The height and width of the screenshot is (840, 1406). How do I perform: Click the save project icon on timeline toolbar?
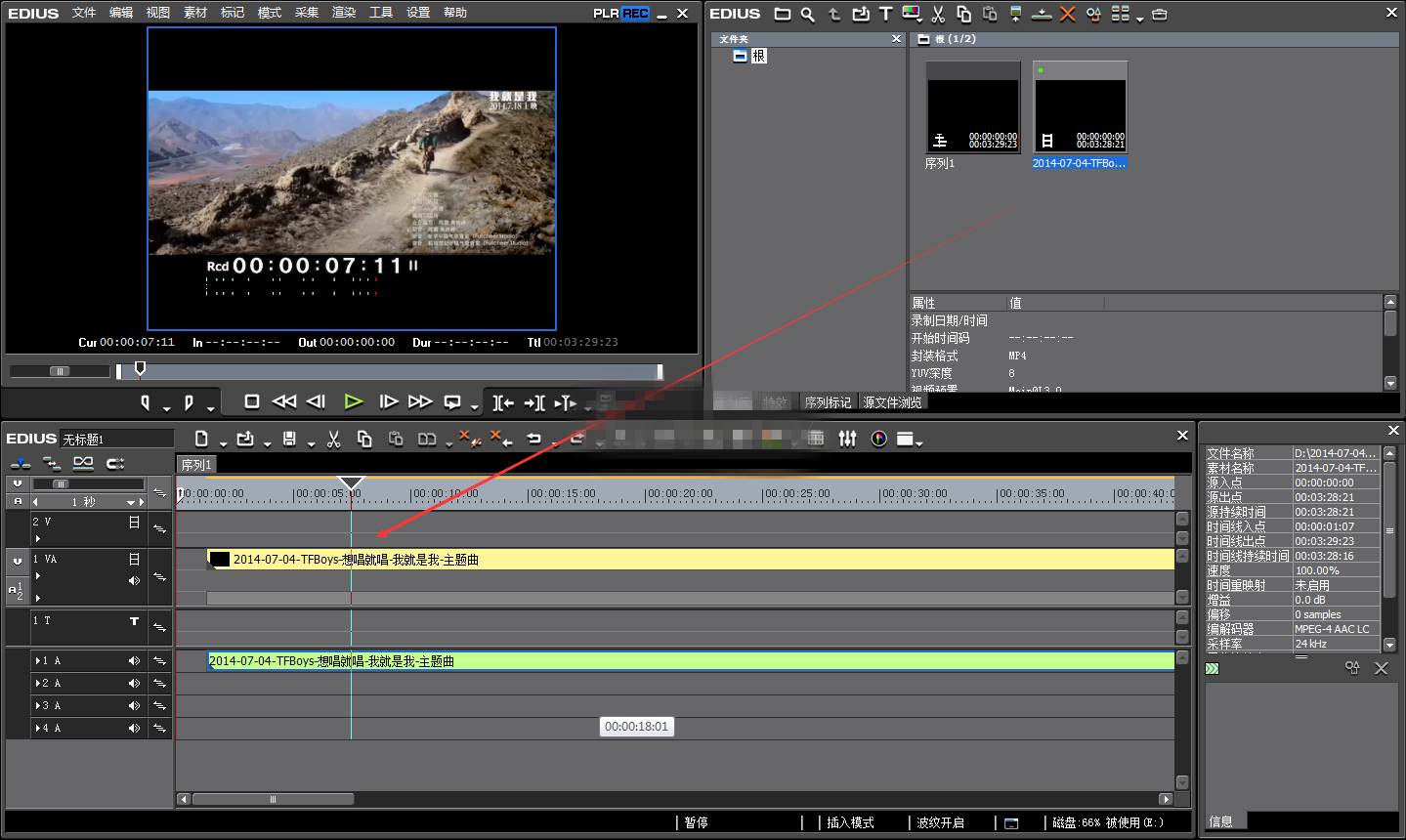tap(289, 440)
